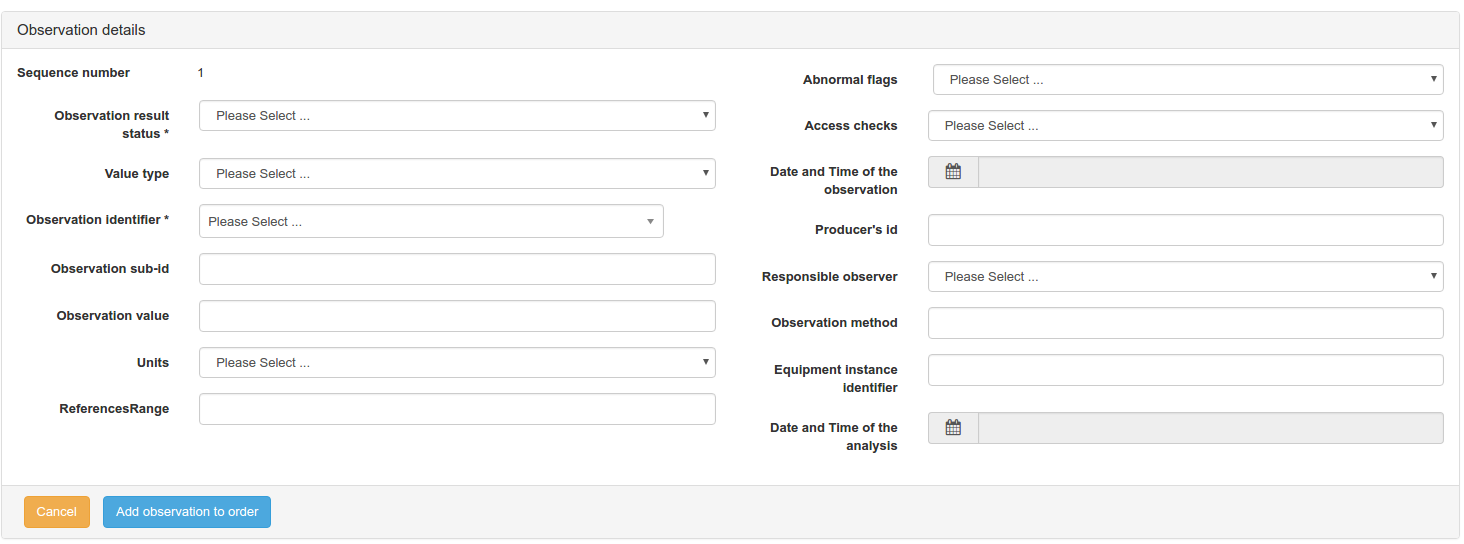The height and width of the screenshot is (544, 1464).
Task: Click Add observation to order button
Action: [187, 512]
